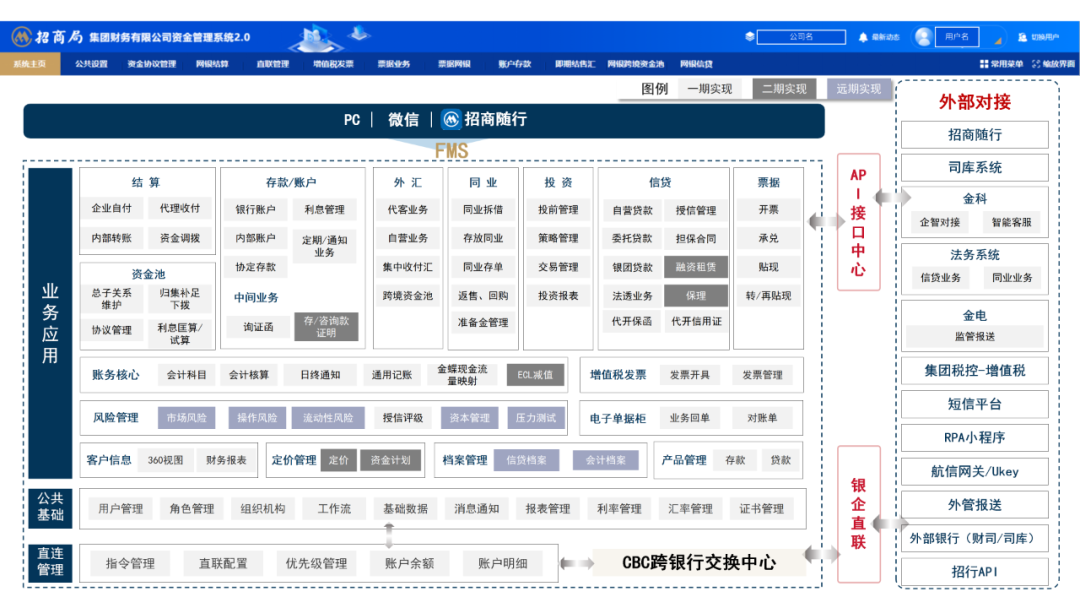
Task: Click the 监管报送 box under 金电
Action: point(975,336)
